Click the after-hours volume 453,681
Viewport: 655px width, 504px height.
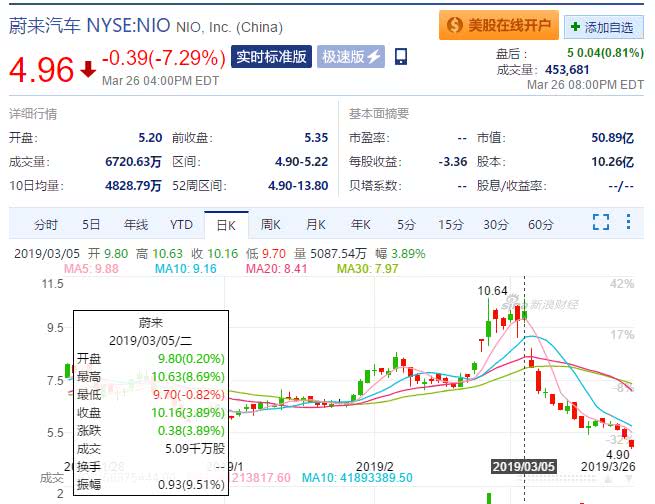point(567,70)
